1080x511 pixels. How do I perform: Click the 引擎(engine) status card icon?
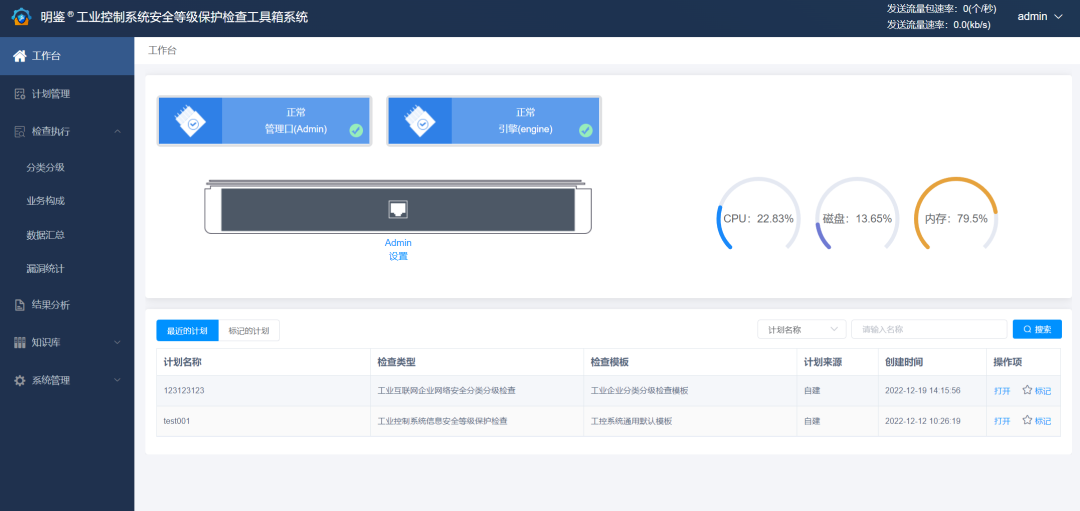pyautogui.click(x=420, y=121)
